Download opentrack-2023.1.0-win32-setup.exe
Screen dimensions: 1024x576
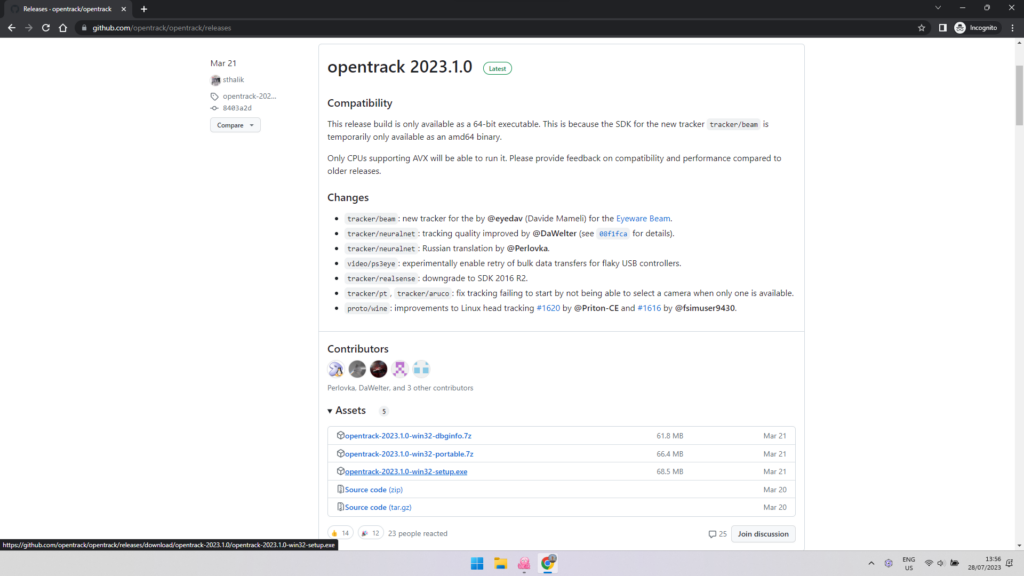coord(406,472)
